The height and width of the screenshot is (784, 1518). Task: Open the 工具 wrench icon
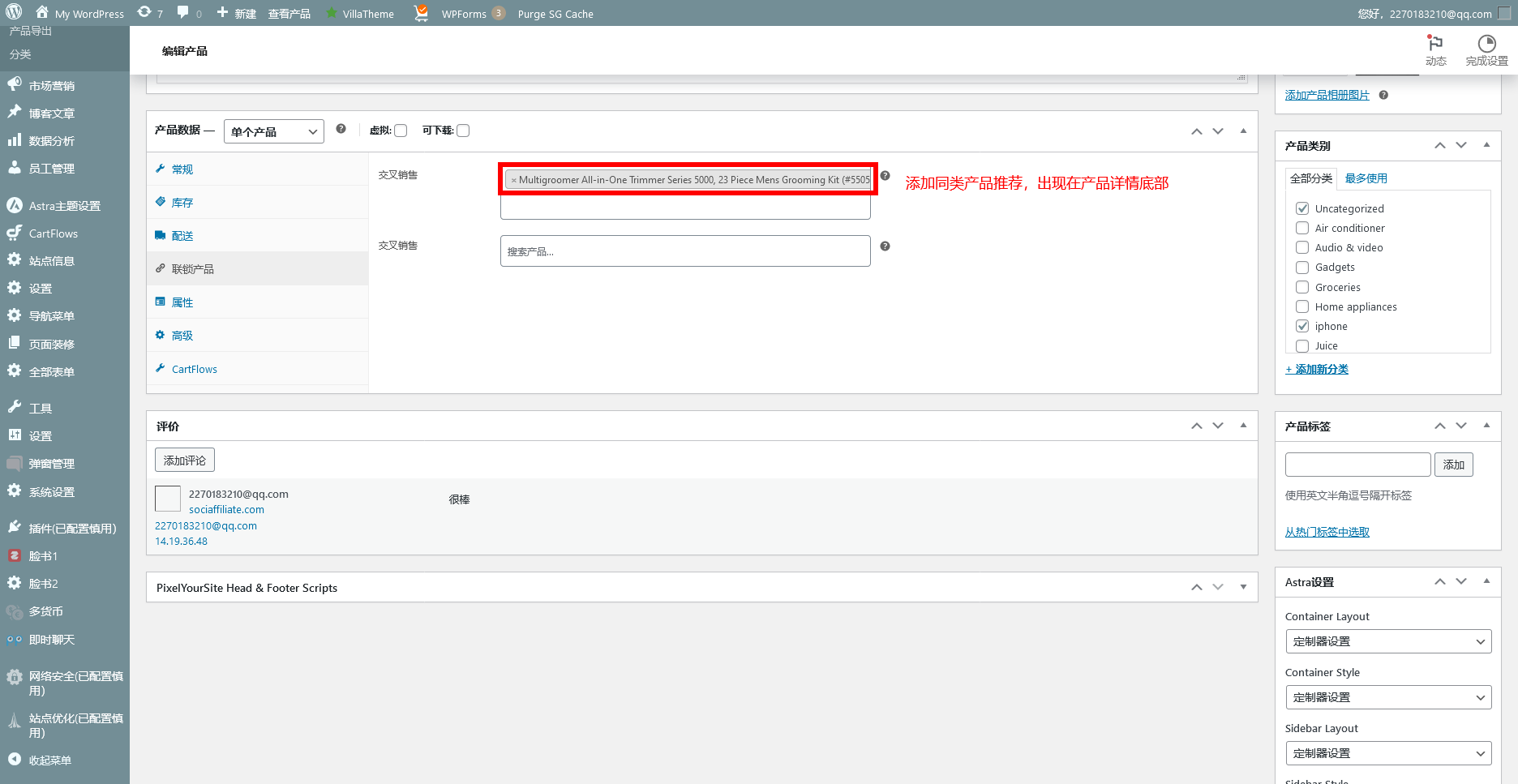15,408
